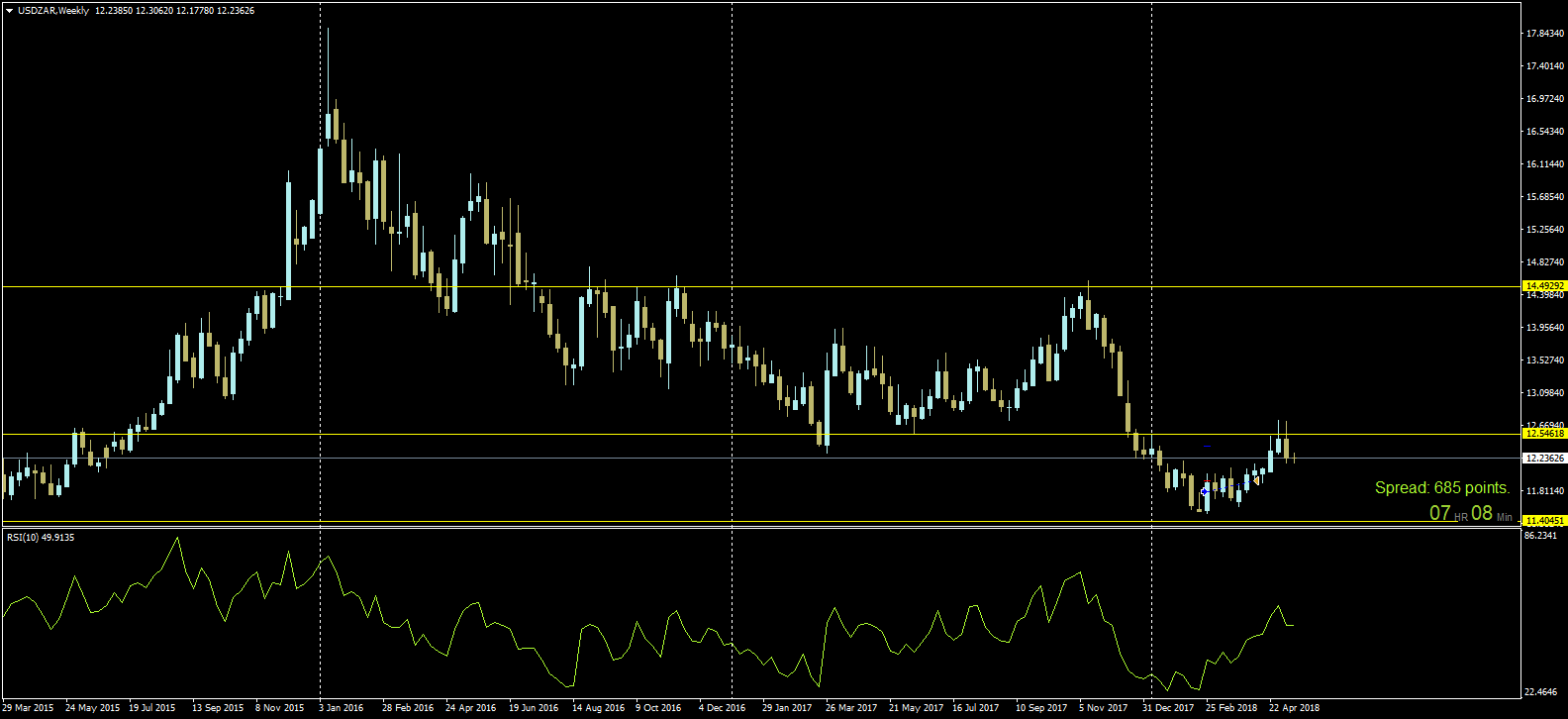
Task: Click the 4 Dec 2016 date label
Action: pyautogui.click(x=722, y=708)
